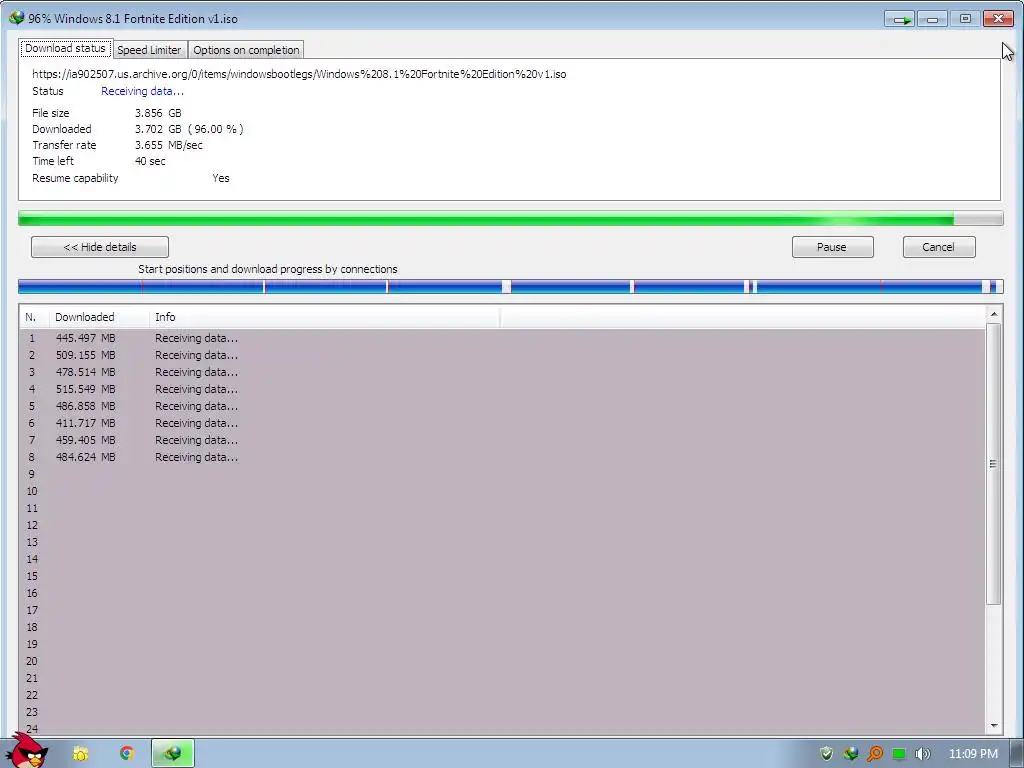Click the Show desktop strip after the clock
Image resolution: width=1024 pixels, height=768 pixels.
click(1016, 754)
